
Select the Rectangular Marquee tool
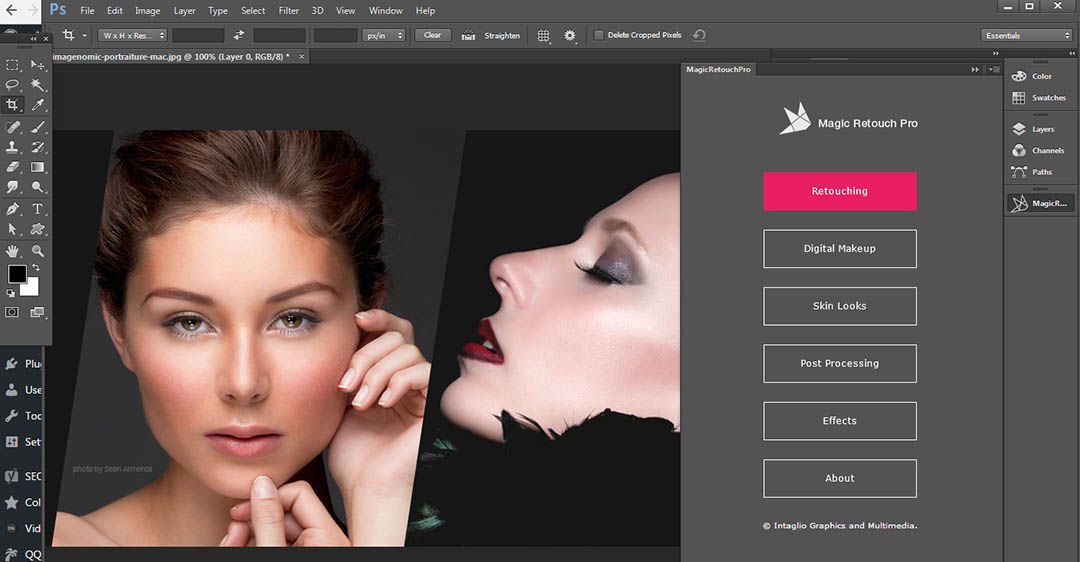12,65
